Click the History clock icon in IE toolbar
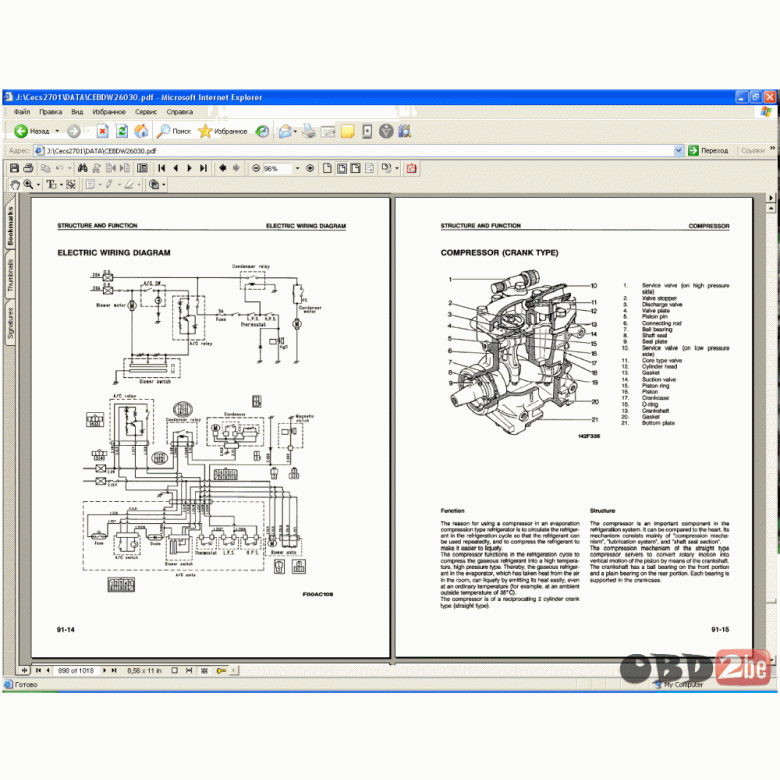The width and height of the screenshot is (780, 780). (262, 131)
